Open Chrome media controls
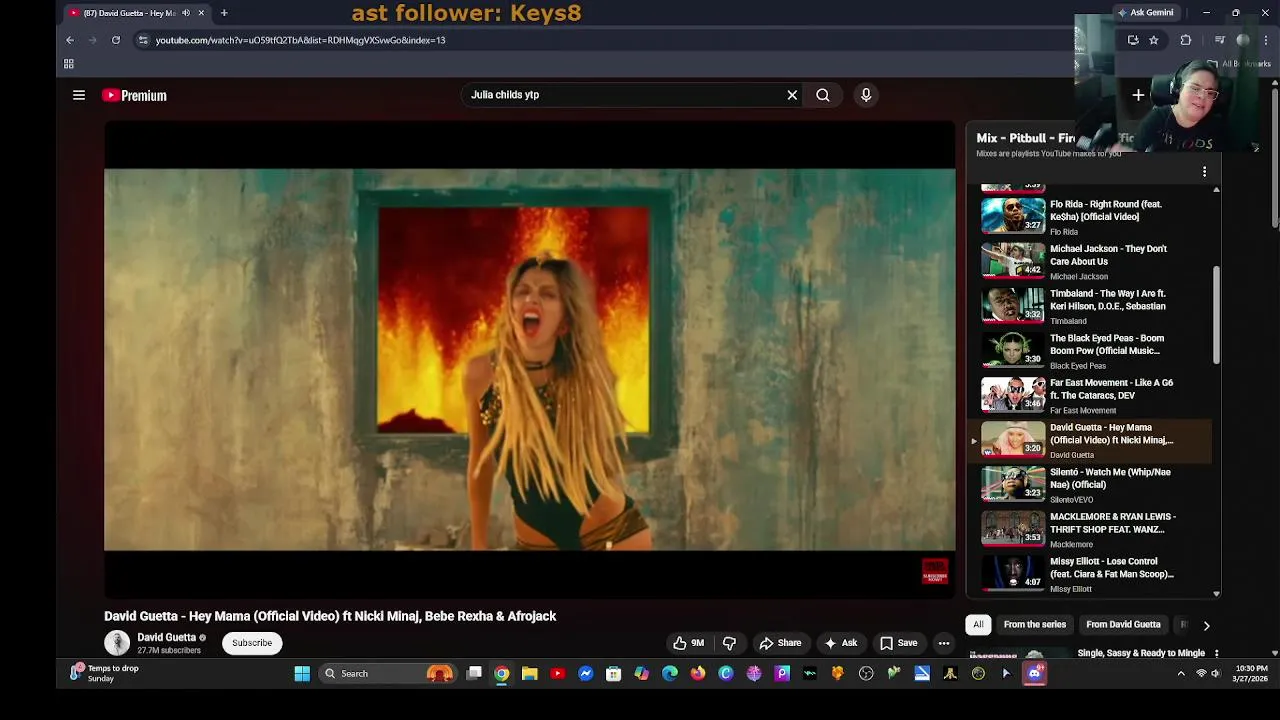1280x720 pixels. [x=1219, y=40]
